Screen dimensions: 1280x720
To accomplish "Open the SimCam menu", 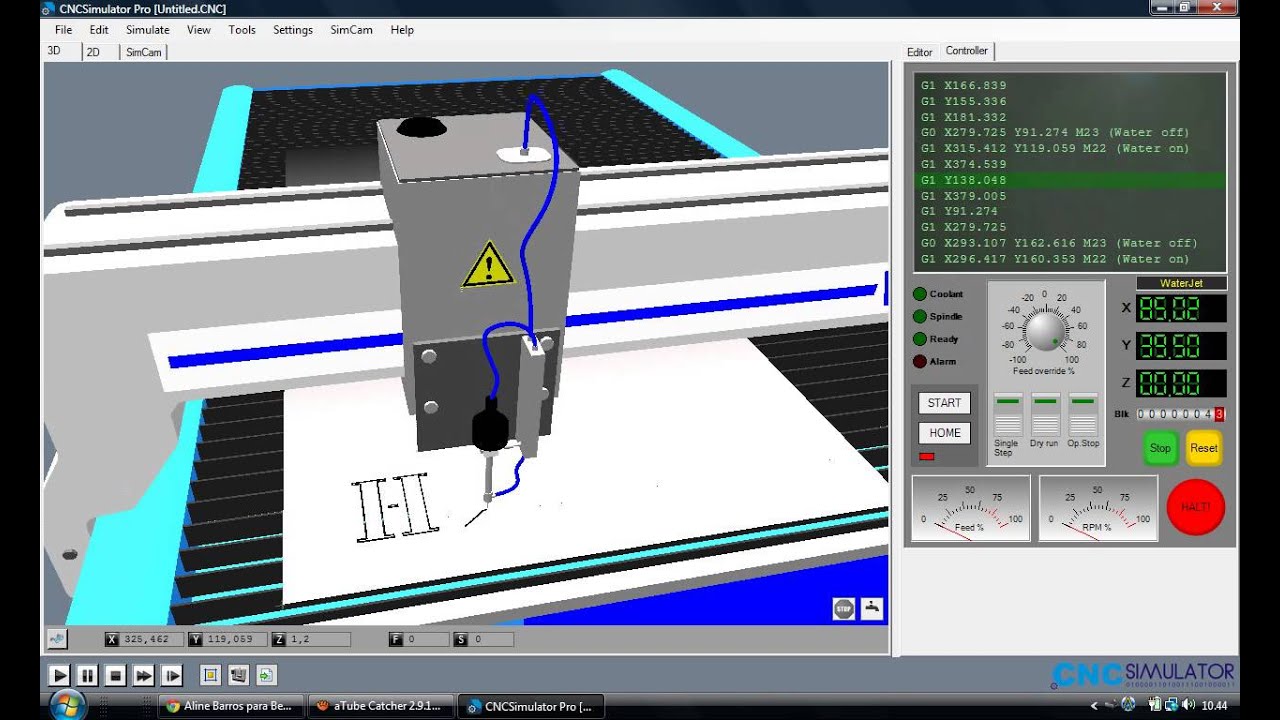I will tap(352, 30).
